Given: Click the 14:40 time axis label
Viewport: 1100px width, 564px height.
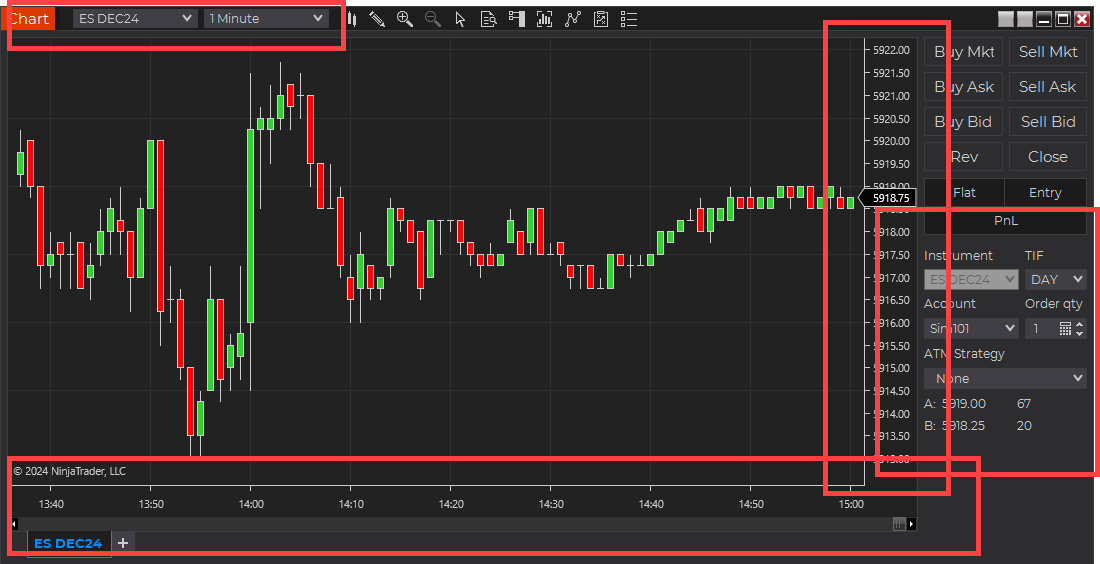Looking at the screenshot, I should [650, 504].
